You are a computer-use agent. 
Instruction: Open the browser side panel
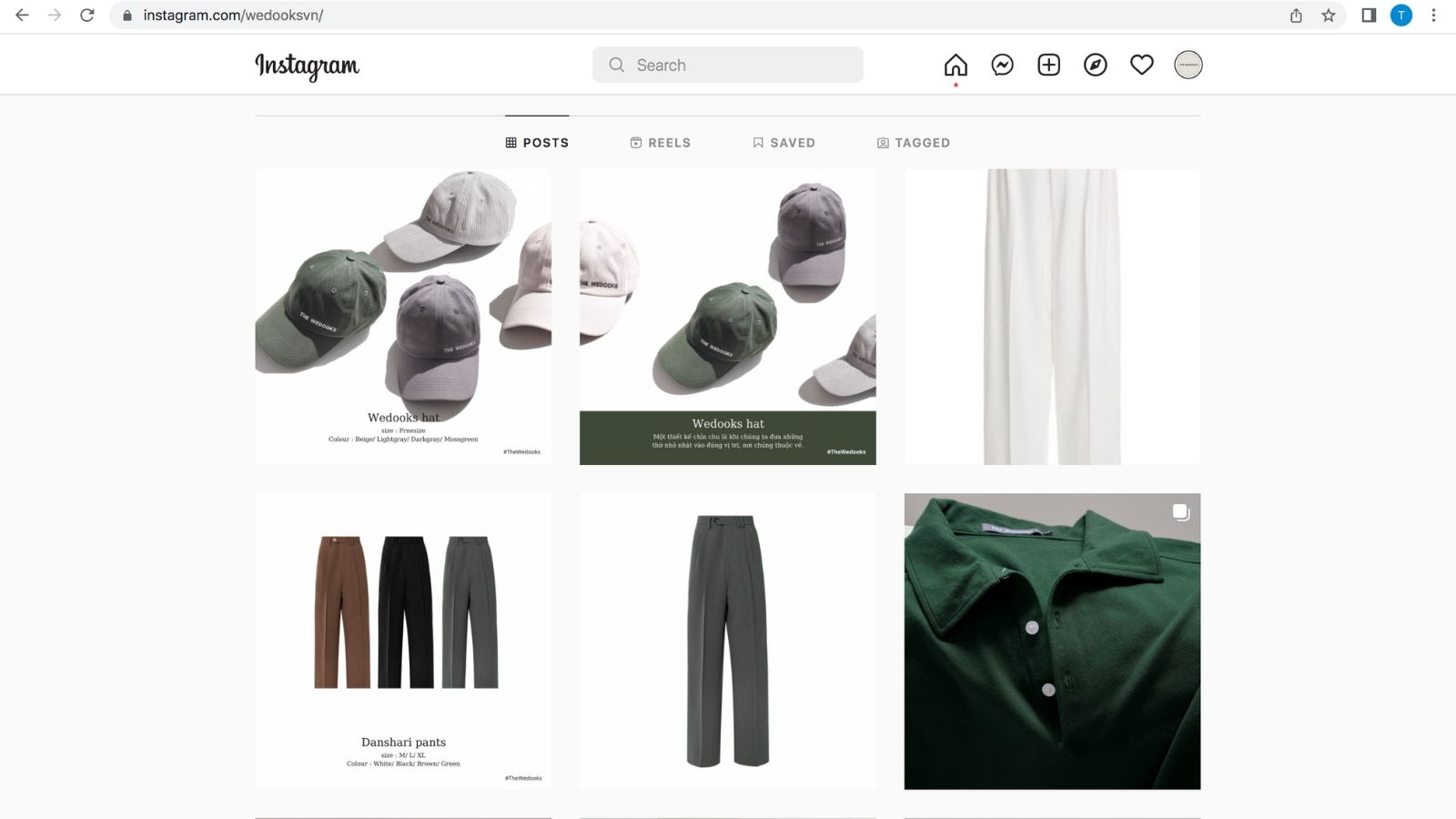coord(1369,15)
